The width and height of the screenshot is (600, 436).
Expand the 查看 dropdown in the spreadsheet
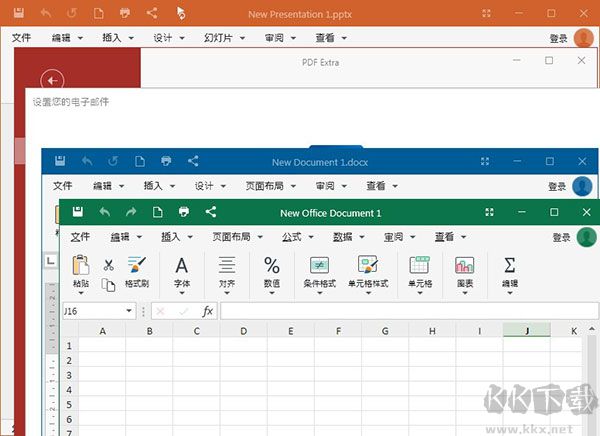(463, 237)
